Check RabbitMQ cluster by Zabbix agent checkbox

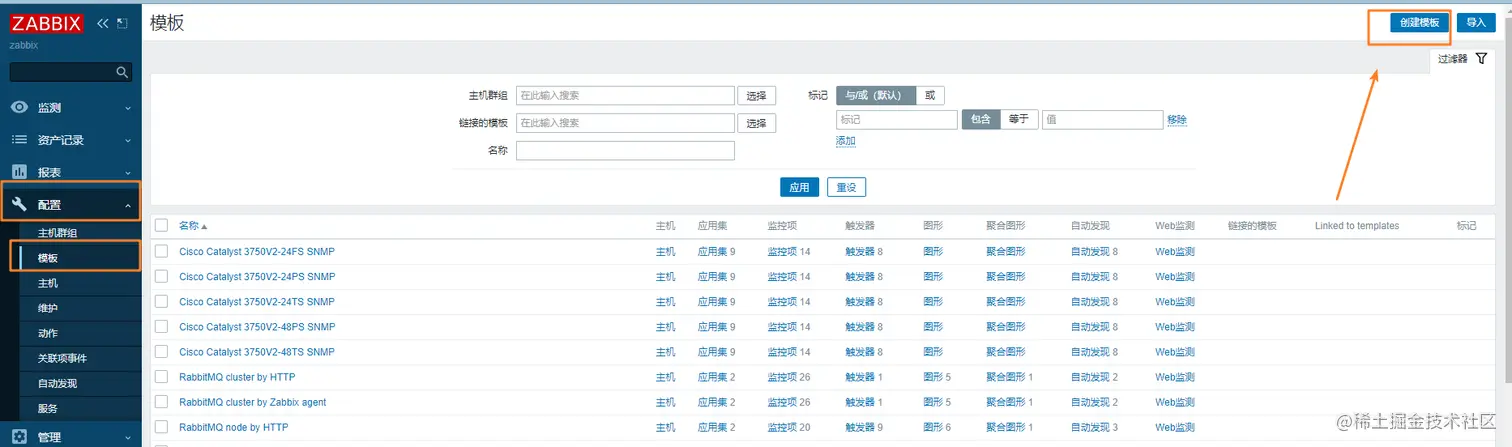click(x=161, y=402)
